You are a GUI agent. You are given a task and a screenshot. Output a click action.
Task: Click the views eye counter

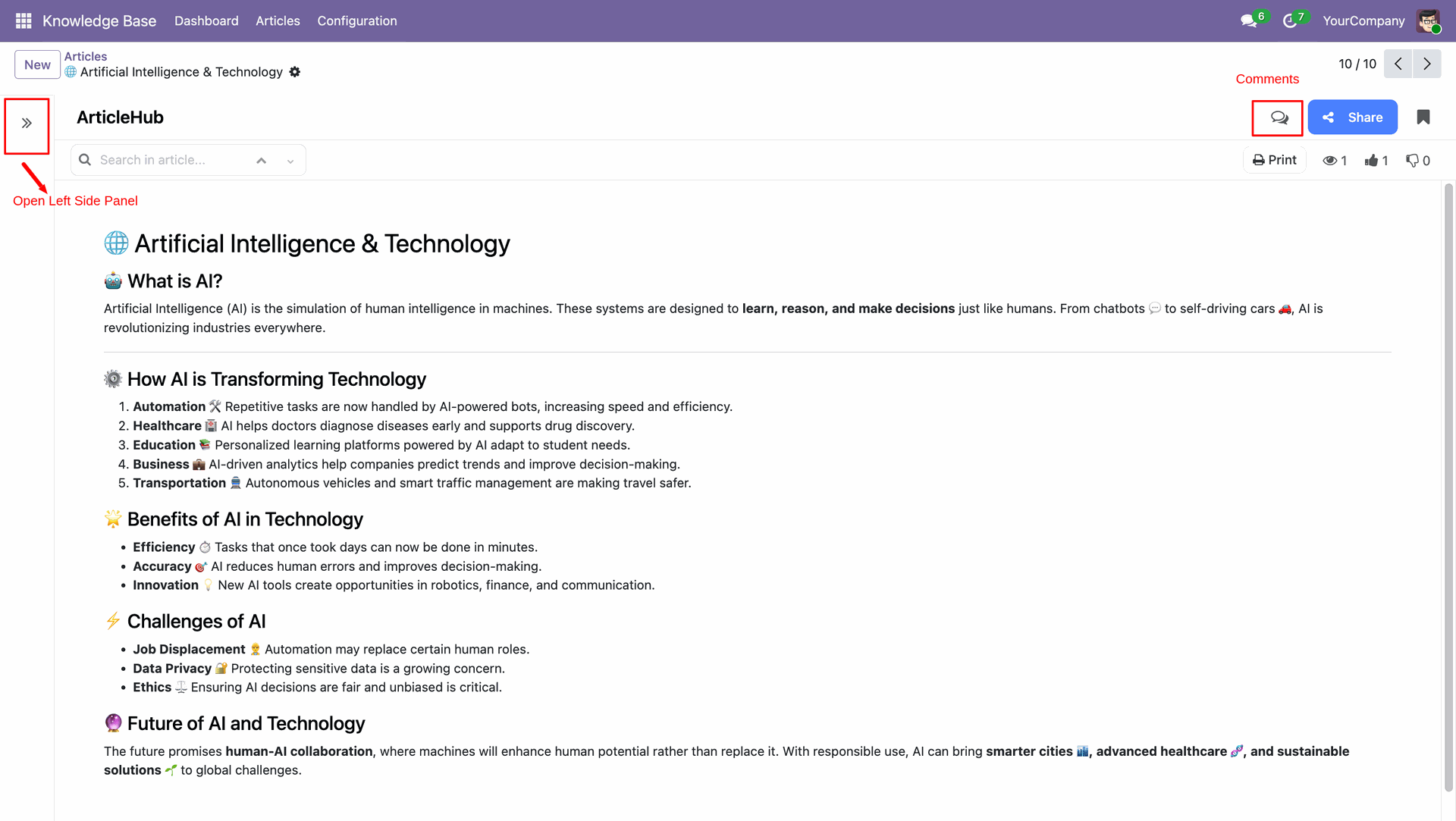coord(1335,161)
